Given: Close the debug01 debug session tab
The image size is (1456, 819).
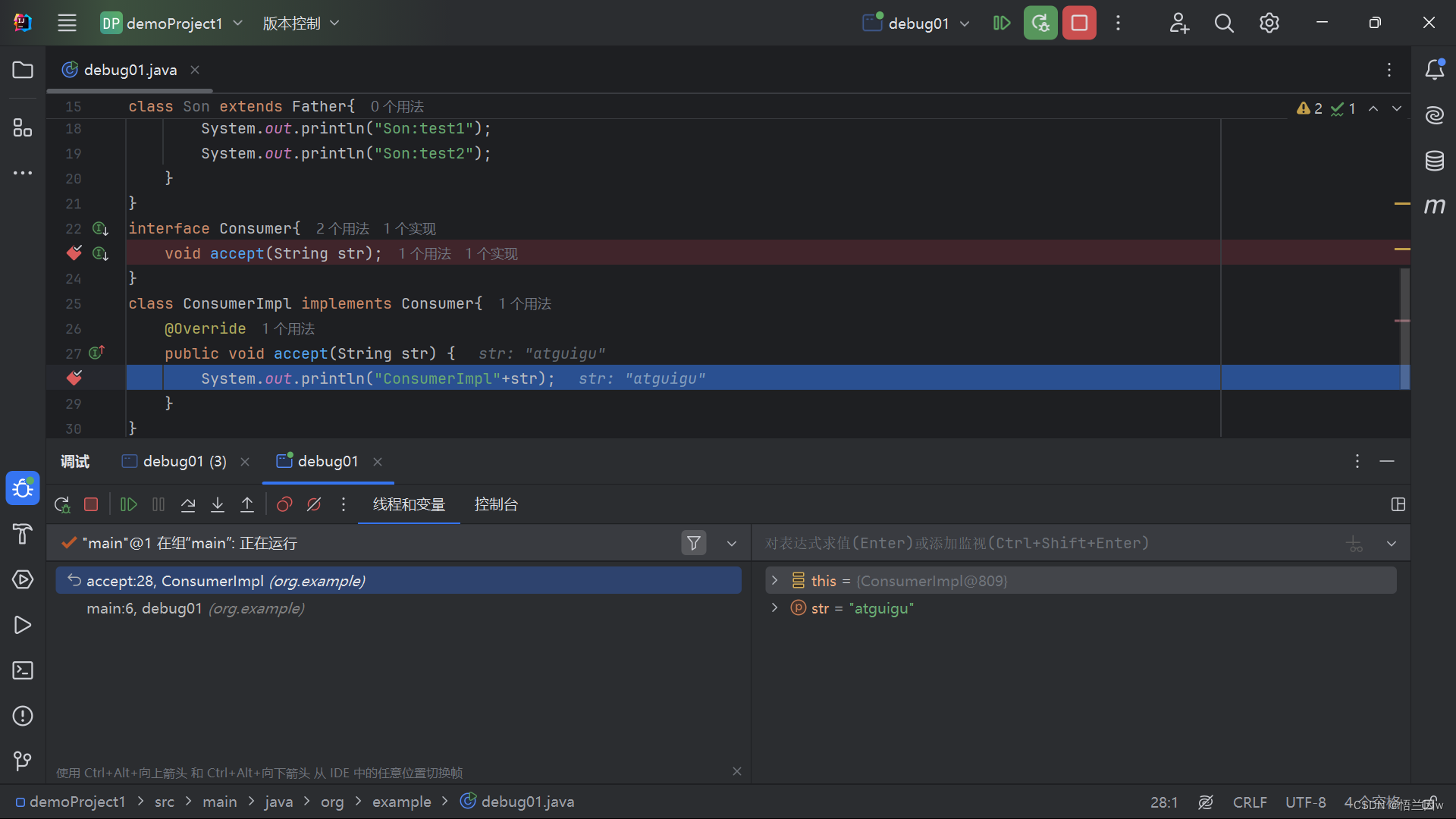Looking at the screenshot, I should (x=378, y=461).
